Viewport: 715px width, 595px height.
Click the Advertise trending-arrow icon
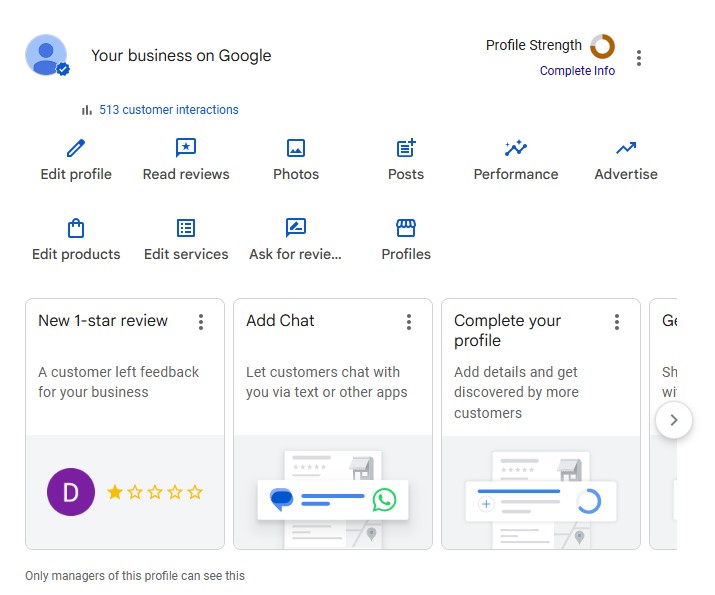click(x=626, y=148)
